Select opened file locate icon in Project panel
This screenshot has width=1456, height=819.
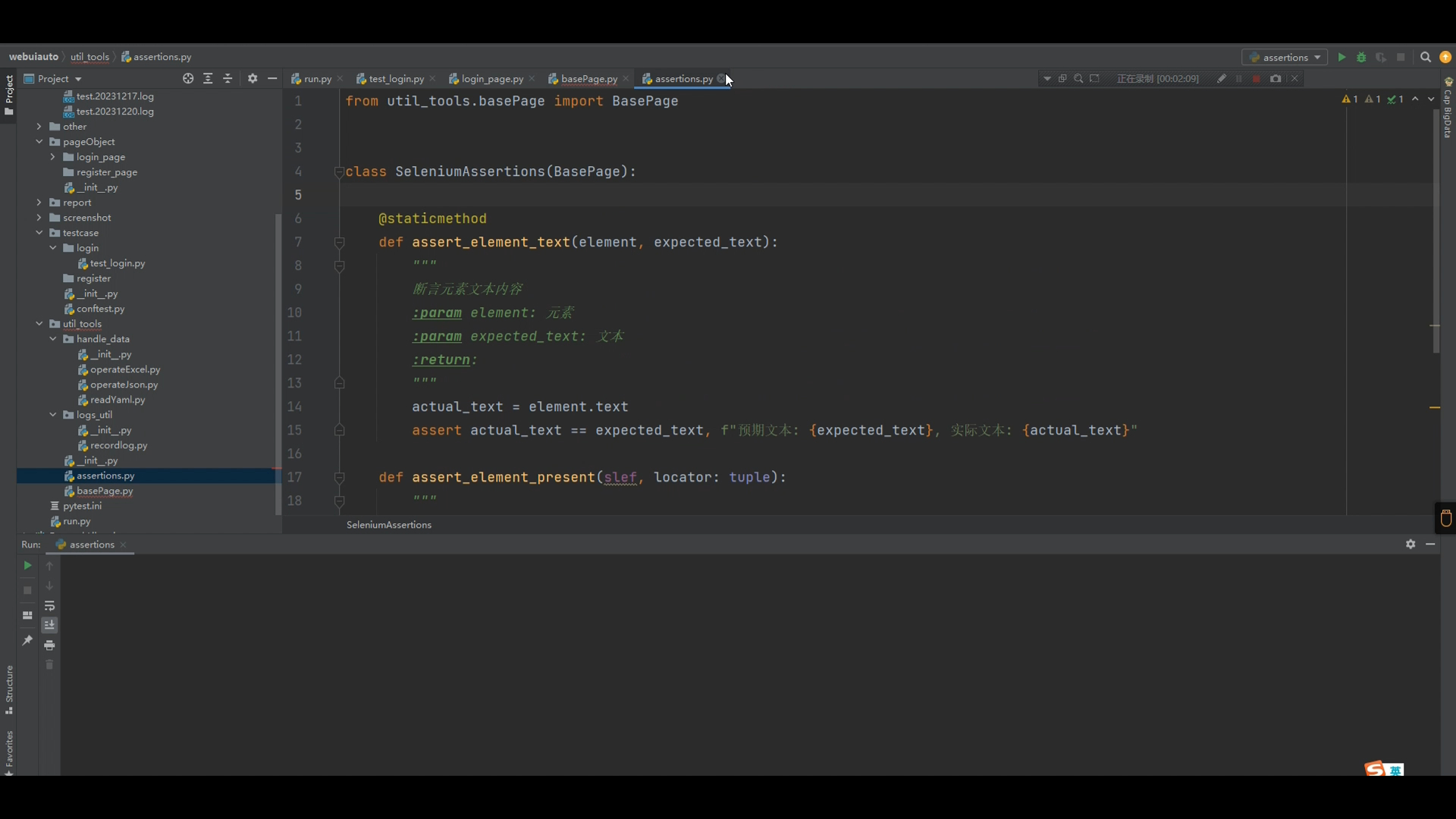click(188, 78)
